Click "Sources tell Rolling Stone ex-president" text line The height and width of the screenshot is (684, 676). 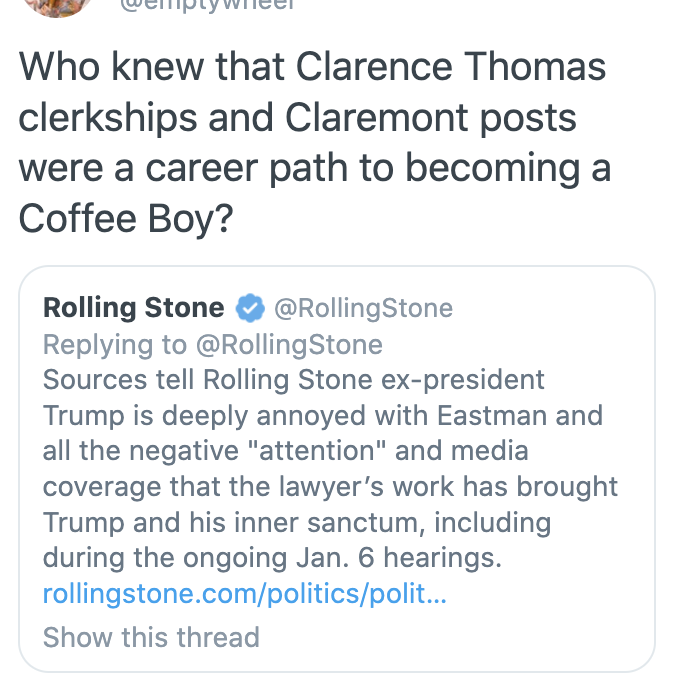294,381
